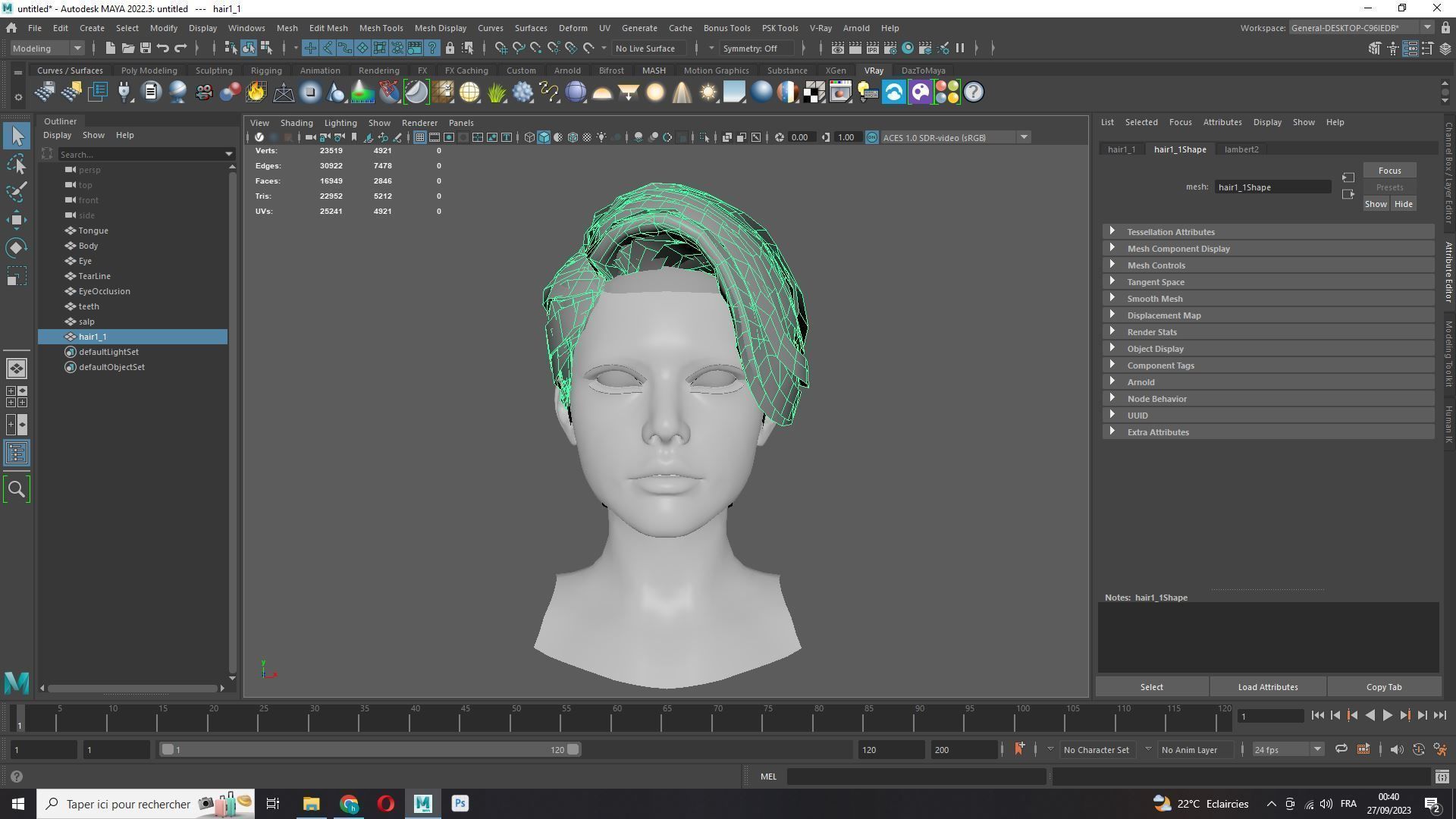This screenshot has width=1456, height=819.
Task: Click the V-Ray sun light shelf icon
Action: [708, 93]
